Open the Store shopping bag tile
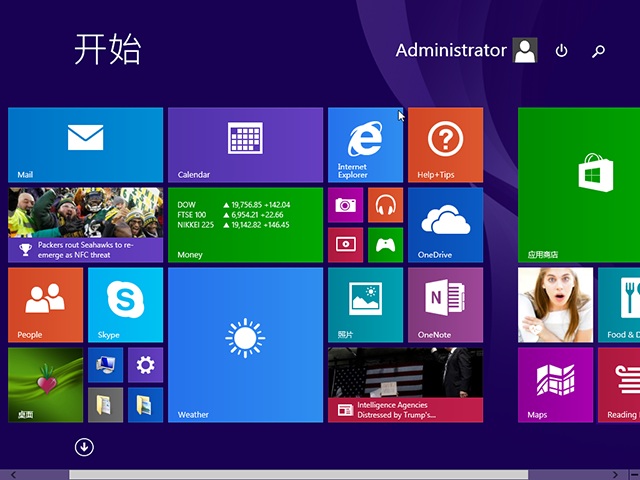 pos(579,185)
